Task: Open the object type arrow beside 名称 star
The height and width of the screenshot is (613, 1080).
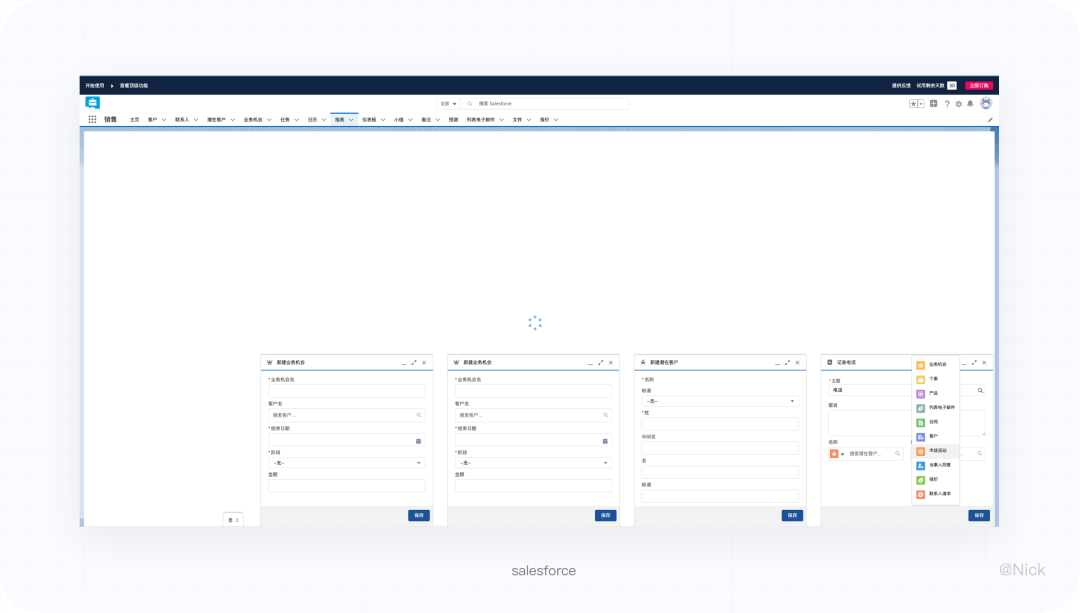Action: coord(842,454)
